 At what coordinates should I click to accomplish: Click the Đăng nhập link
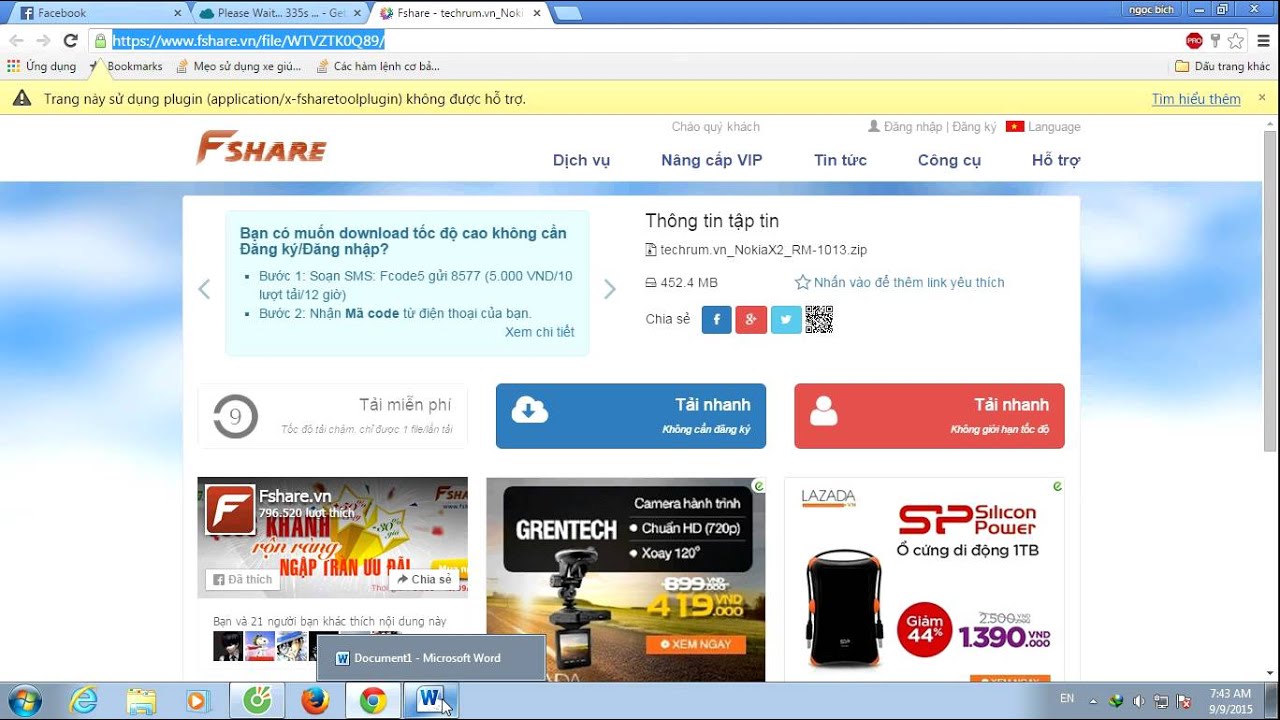tap(912, 127)
